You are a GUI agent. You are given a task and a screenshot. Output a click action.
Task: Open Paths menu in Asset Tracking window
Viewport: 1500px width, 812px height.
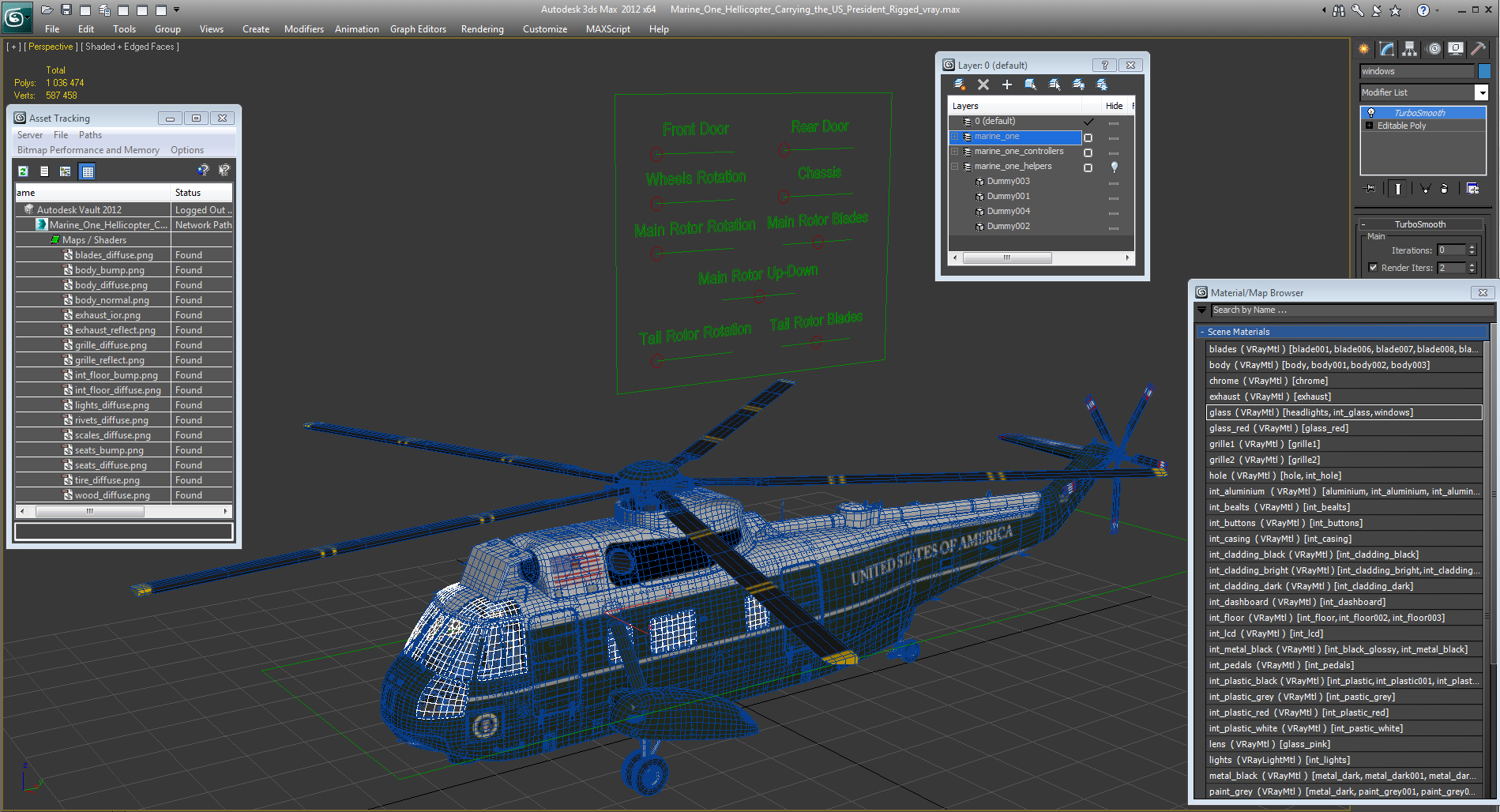click(90, 135)
